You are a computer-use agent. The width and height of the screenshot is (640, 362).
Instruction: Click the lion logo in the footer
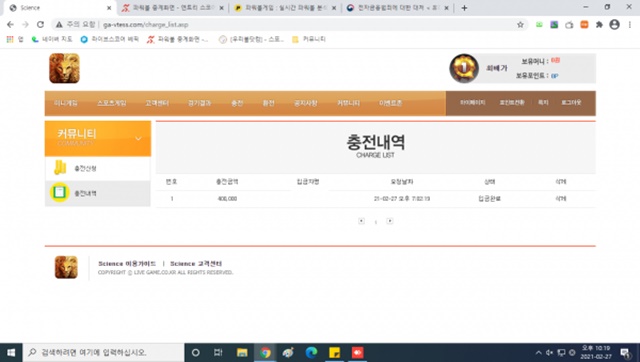66,267
